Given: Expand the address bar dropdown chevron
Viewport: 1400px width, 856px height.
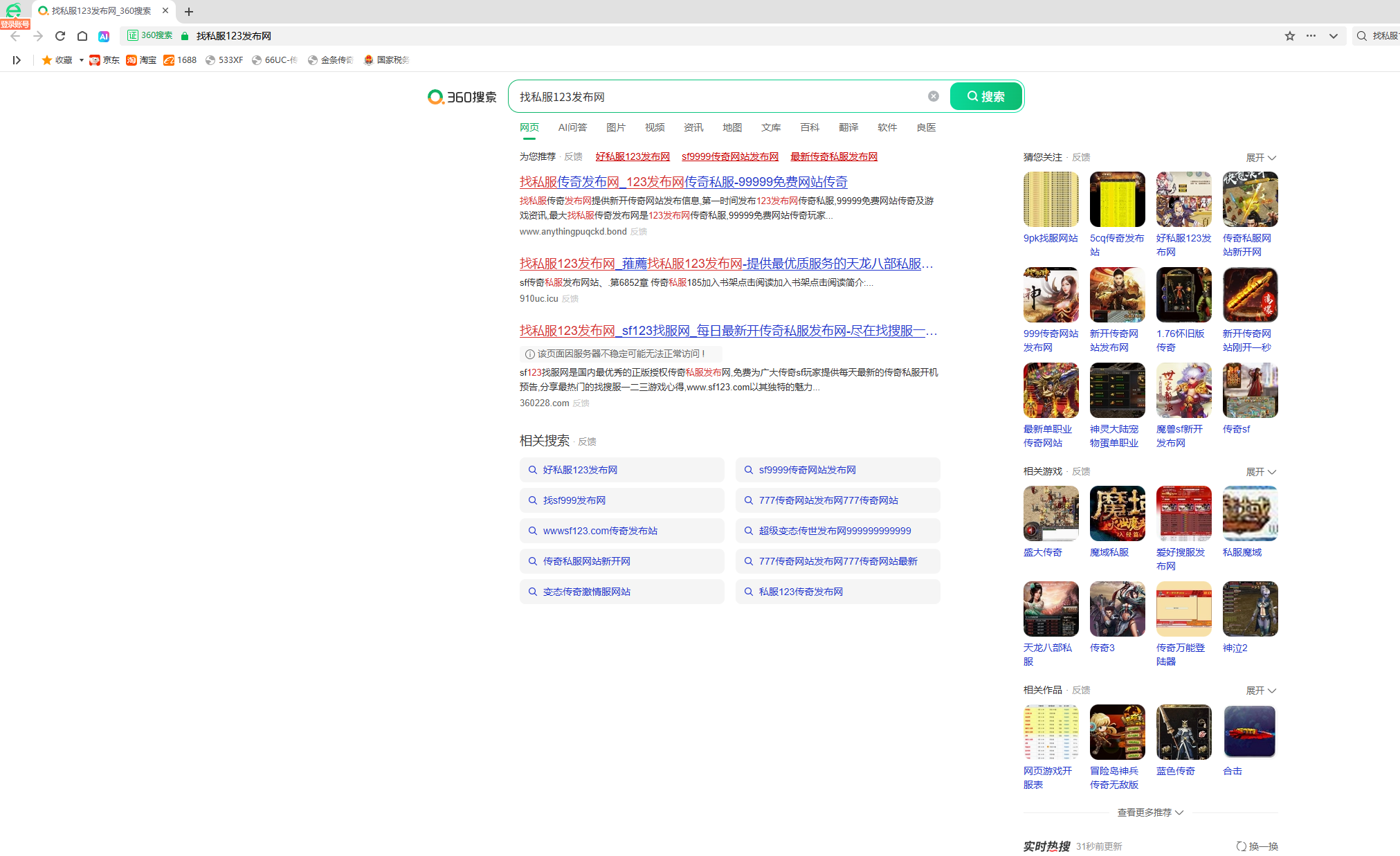Looking at the screenshot, I should point(1334,36).
